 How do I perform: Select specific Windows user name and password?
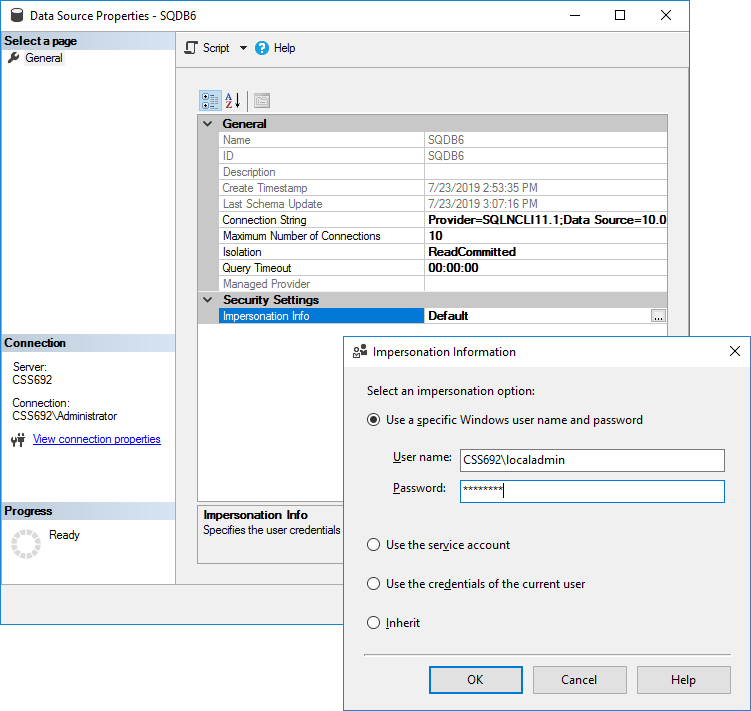tap(374, 420)
